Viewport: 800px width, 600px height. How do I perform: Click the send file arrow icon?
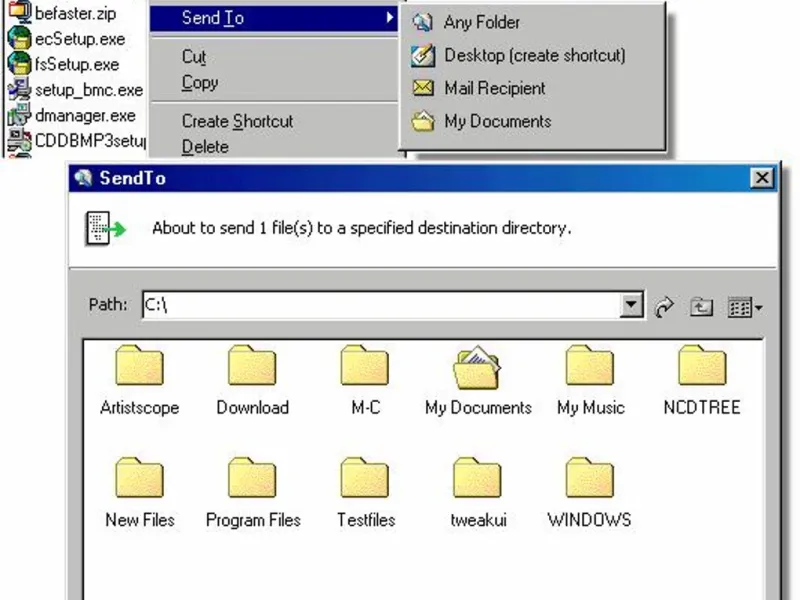105,228
